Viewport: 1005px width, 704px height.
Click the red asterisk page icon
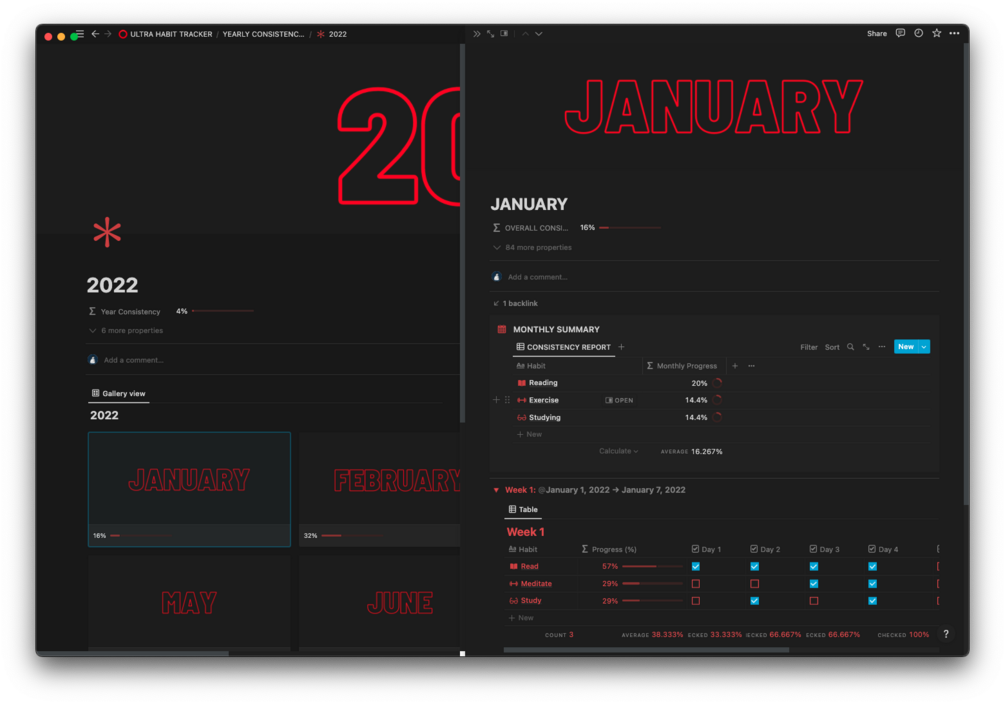coord(107,232)
